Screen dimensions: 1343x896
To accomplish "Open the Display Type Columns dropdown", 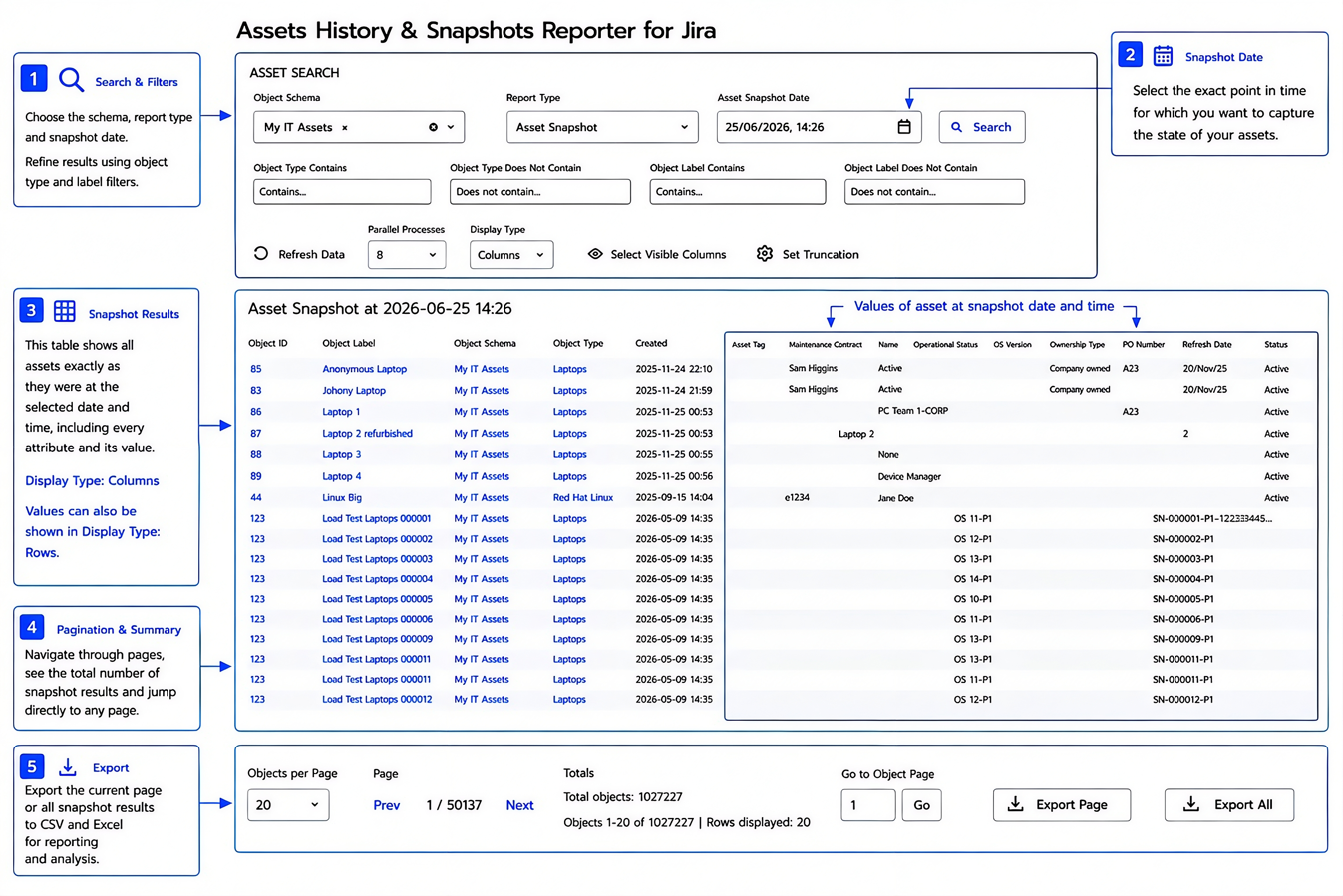I will (x=511, y=255).
